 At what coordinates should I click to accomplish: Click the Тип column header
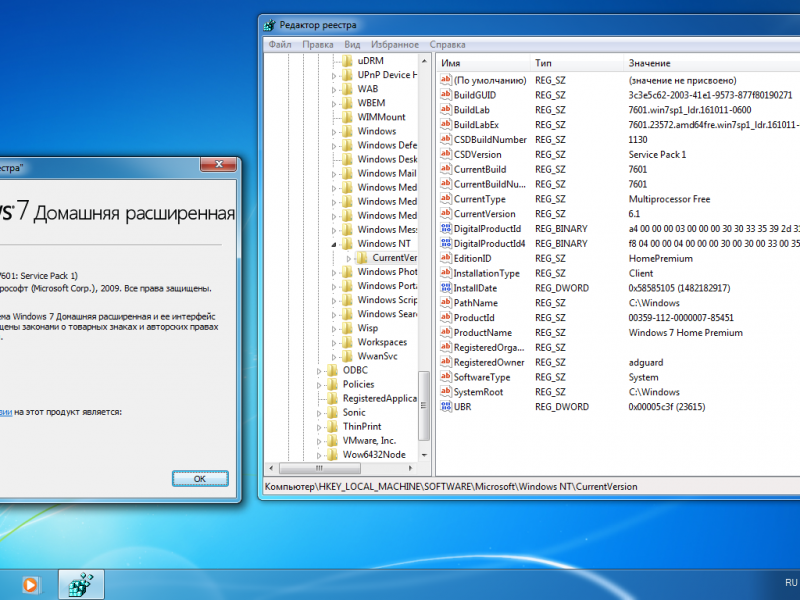point(577,63)
